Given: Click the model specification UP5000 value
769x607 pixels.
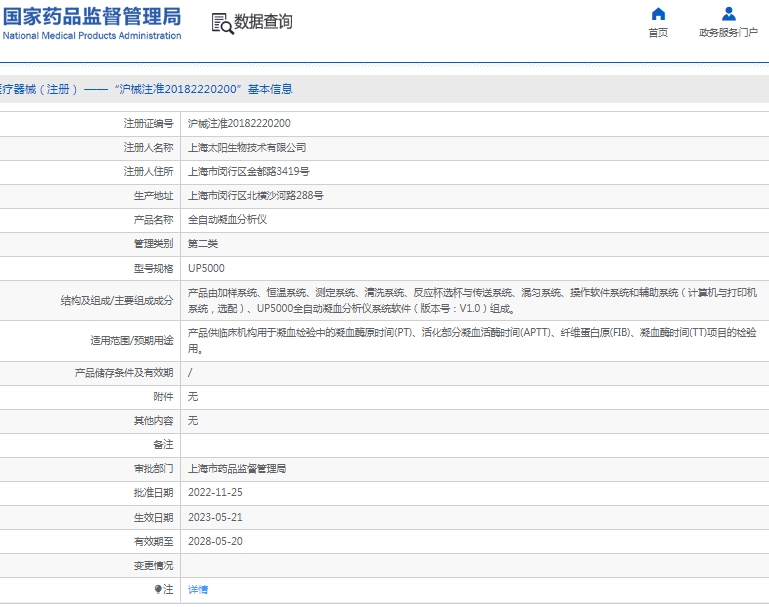Looking at the screenshot, I should pyautogui.click(x=206, y=268).
